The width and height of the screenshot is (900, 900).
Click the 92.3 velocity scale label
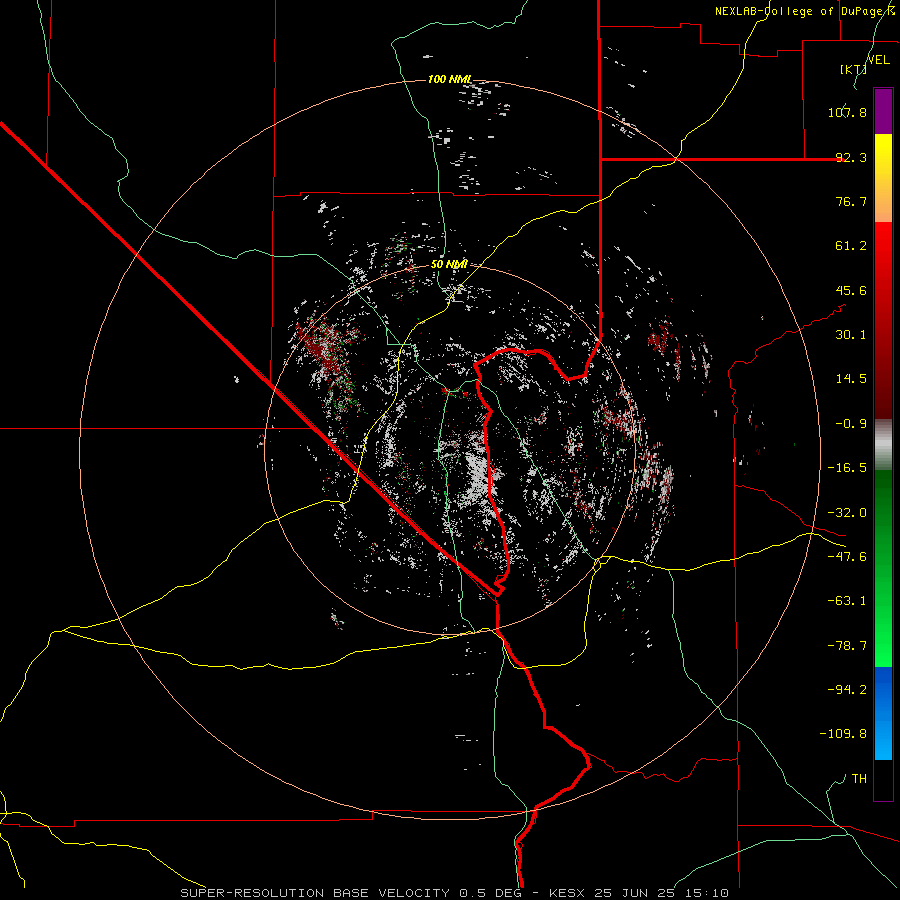pyautogui.click(x=851, y=157)
